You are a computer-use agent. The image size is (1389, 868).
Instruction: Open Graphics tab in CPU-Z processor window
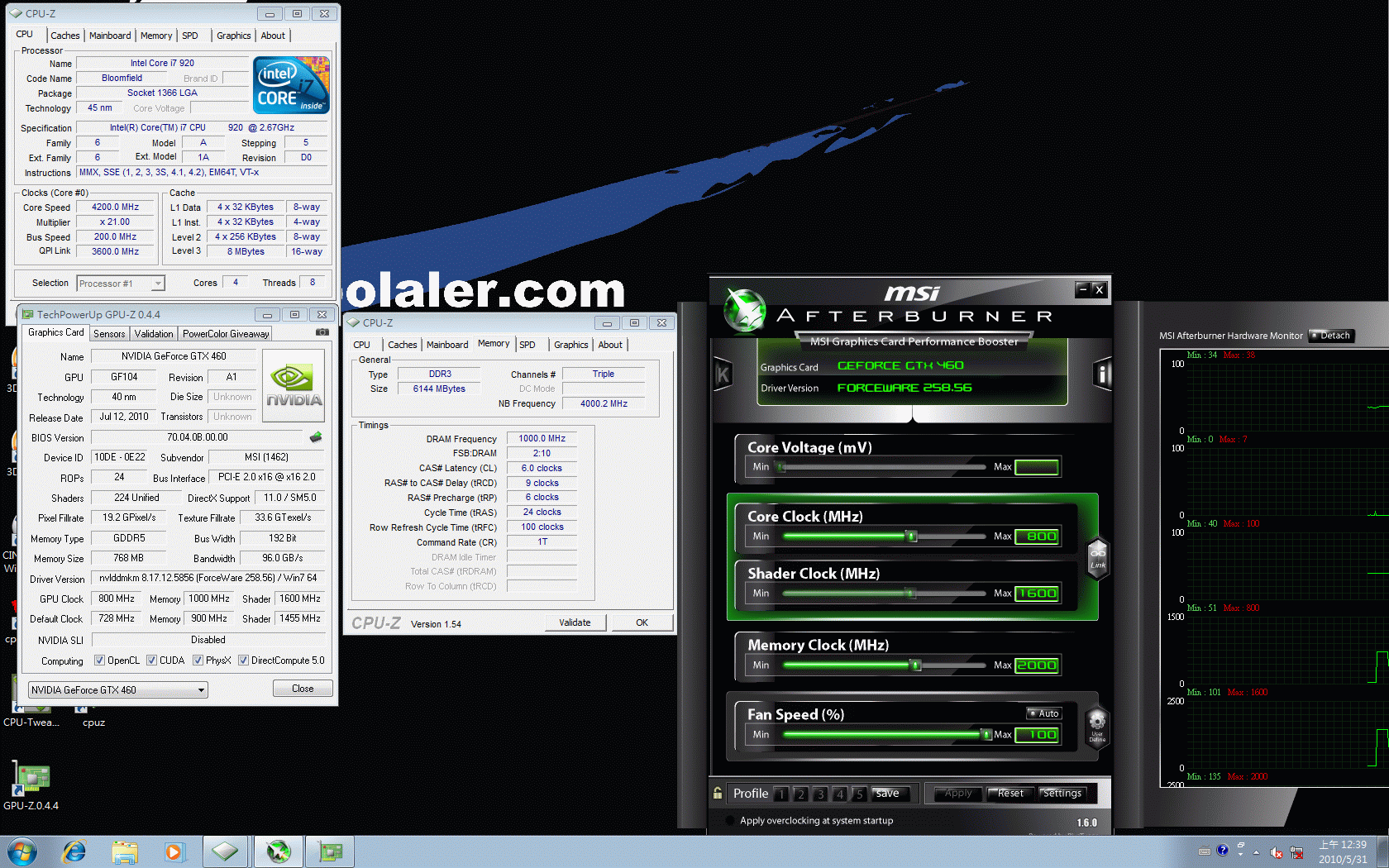[234, 36]
